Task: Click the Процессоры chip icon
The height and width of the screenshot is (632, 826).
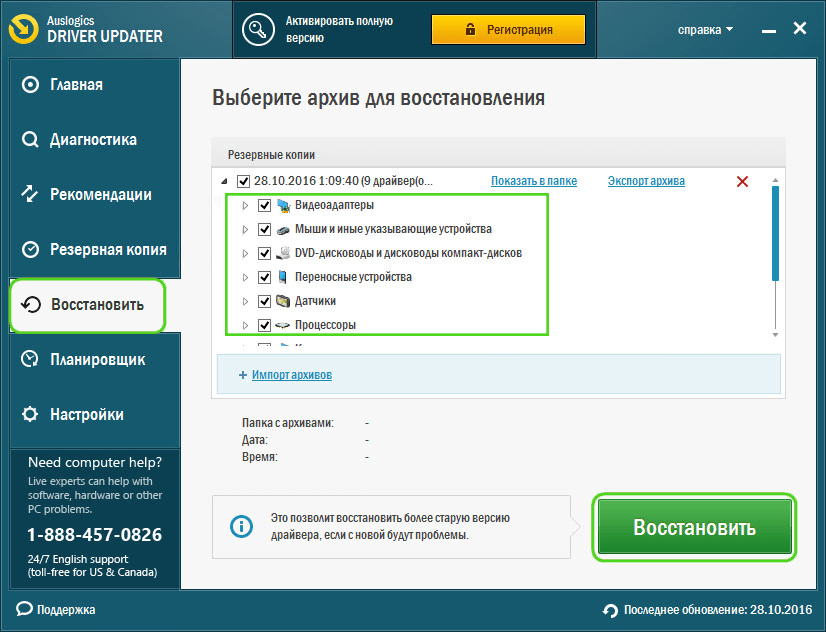Action: (283, 325)
